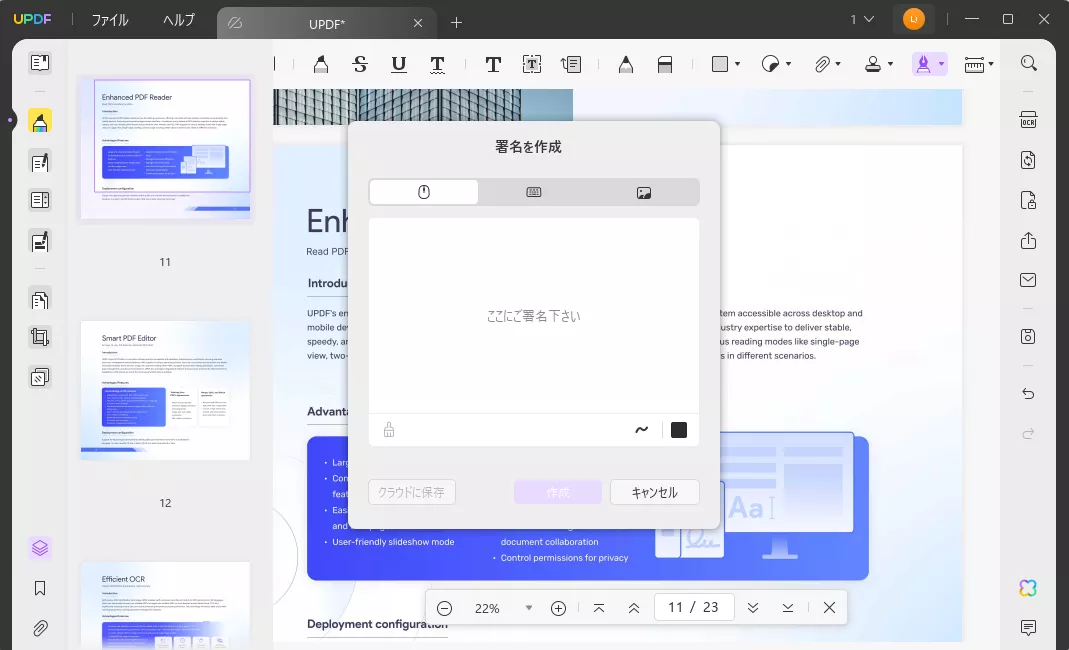Save the document with the save icon
Viewport: 1069px width, 650px height.
click(1028, 336)
